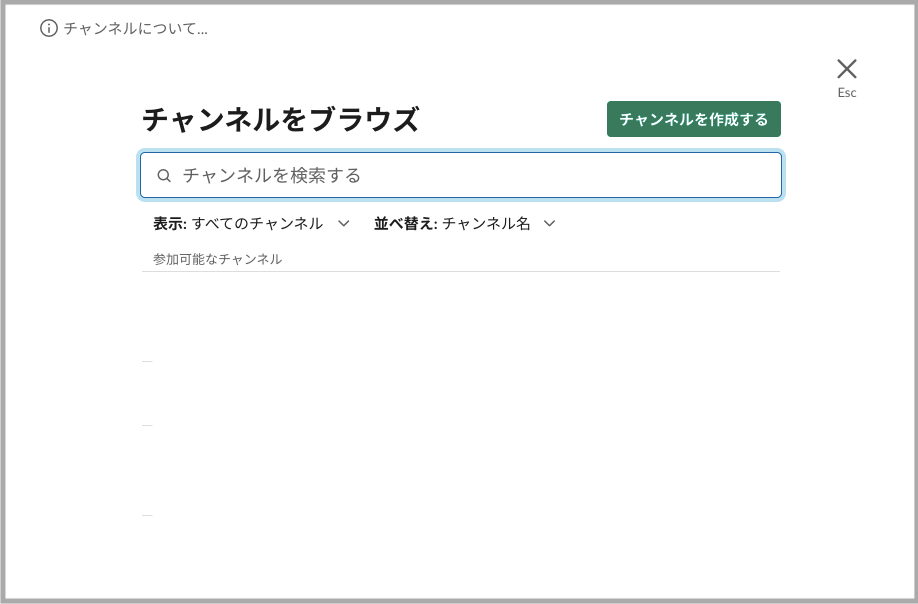Expand the chevron beside チャンネル名
This screenshot has width=918, height=604.
[549, 223]
